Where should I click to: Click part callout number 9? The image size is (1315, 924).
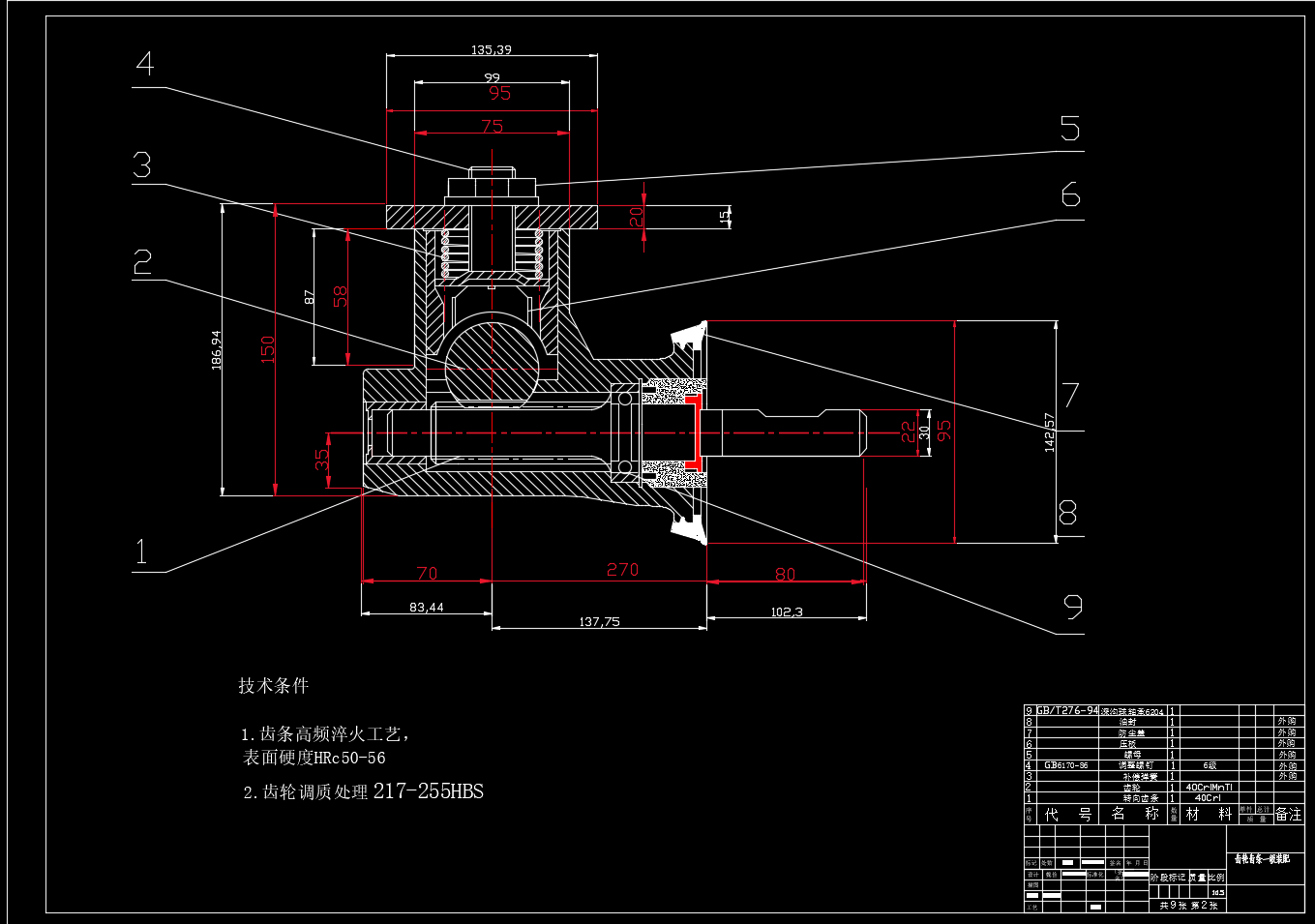(1073, 607)
